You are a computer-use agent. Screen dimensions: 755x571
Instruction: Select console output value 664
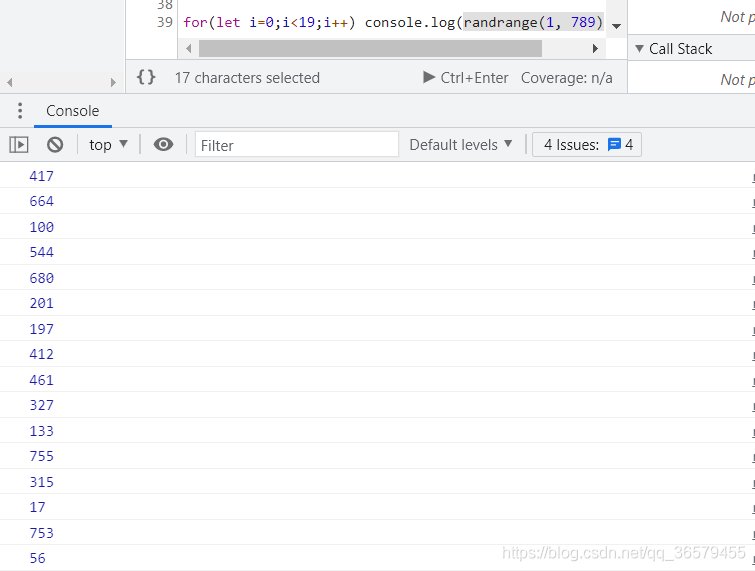[x=41, y=201]
